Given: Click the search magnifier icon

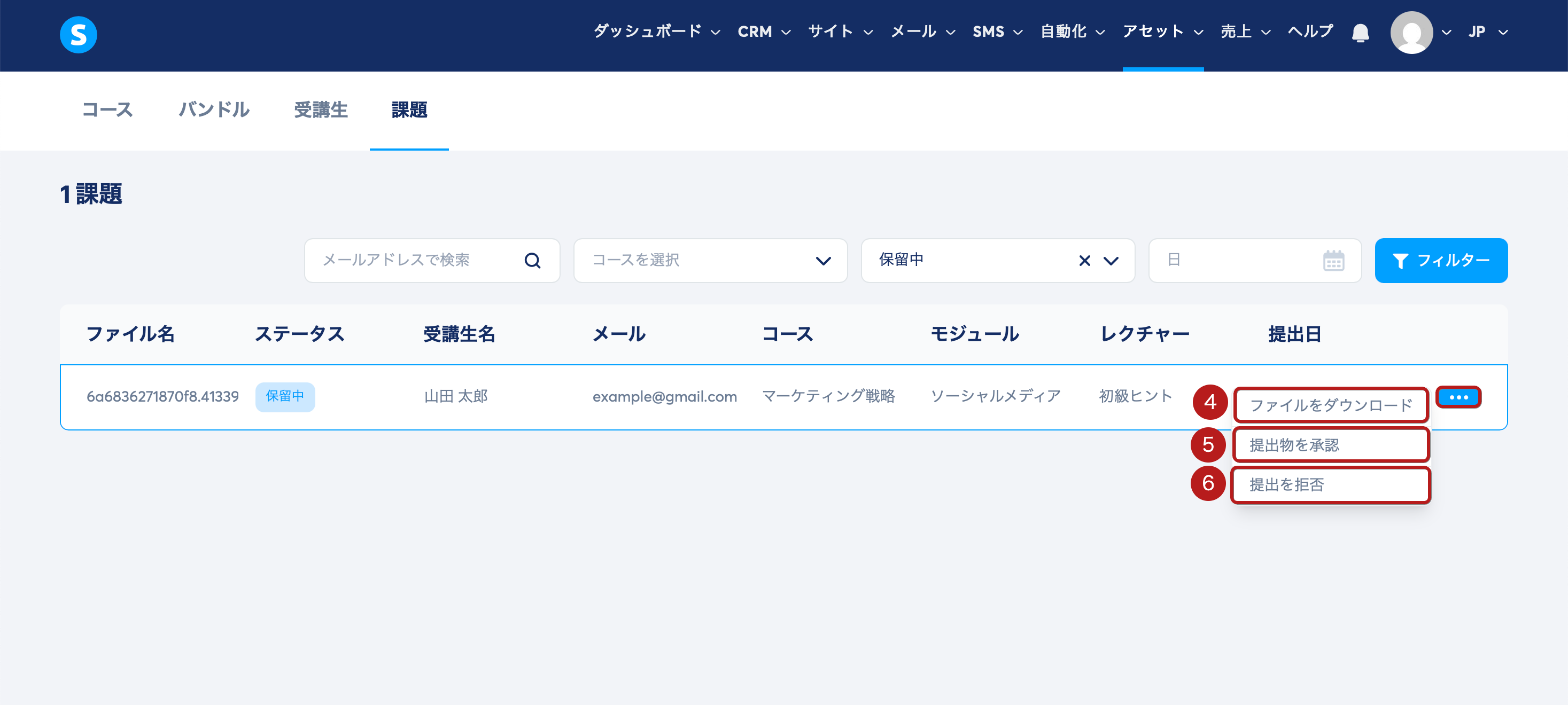Looking at the screenshot, I should (532, 260).
